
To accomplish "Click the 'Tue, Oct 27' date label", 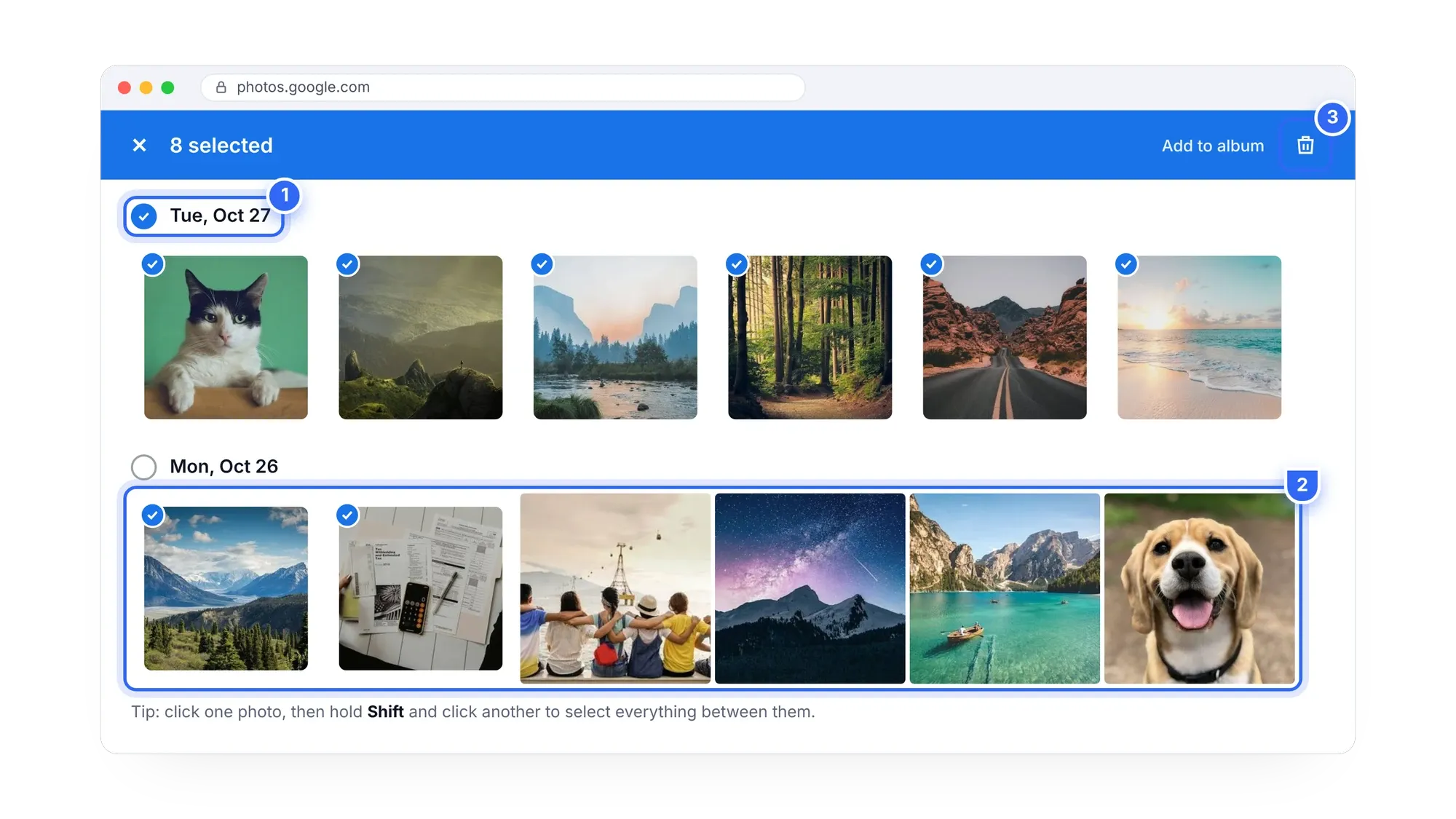I will coord(220,215).
